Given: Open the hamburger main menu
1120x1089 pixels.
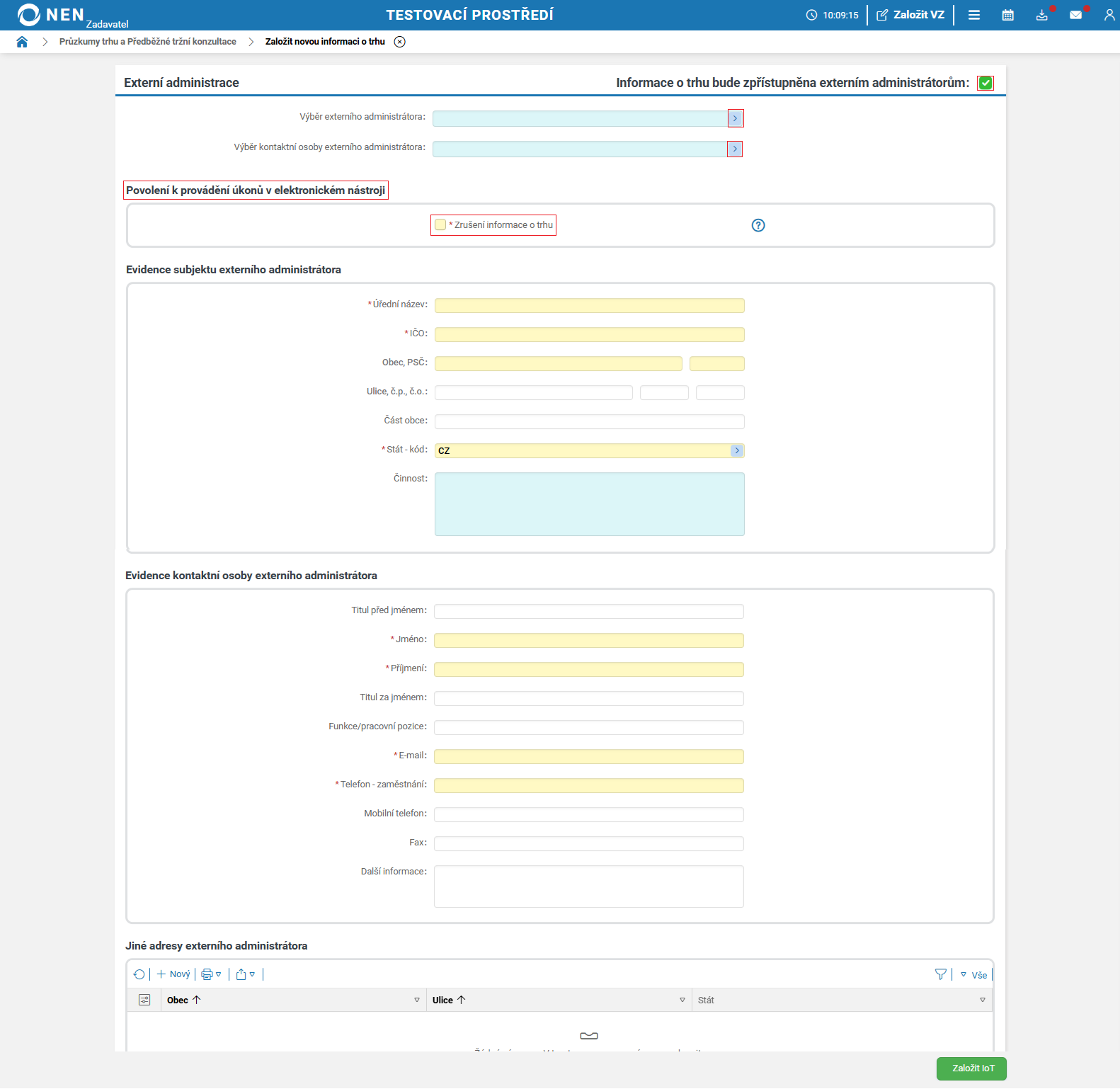Looking at the screenshot, I should click(x=973, y=15).
